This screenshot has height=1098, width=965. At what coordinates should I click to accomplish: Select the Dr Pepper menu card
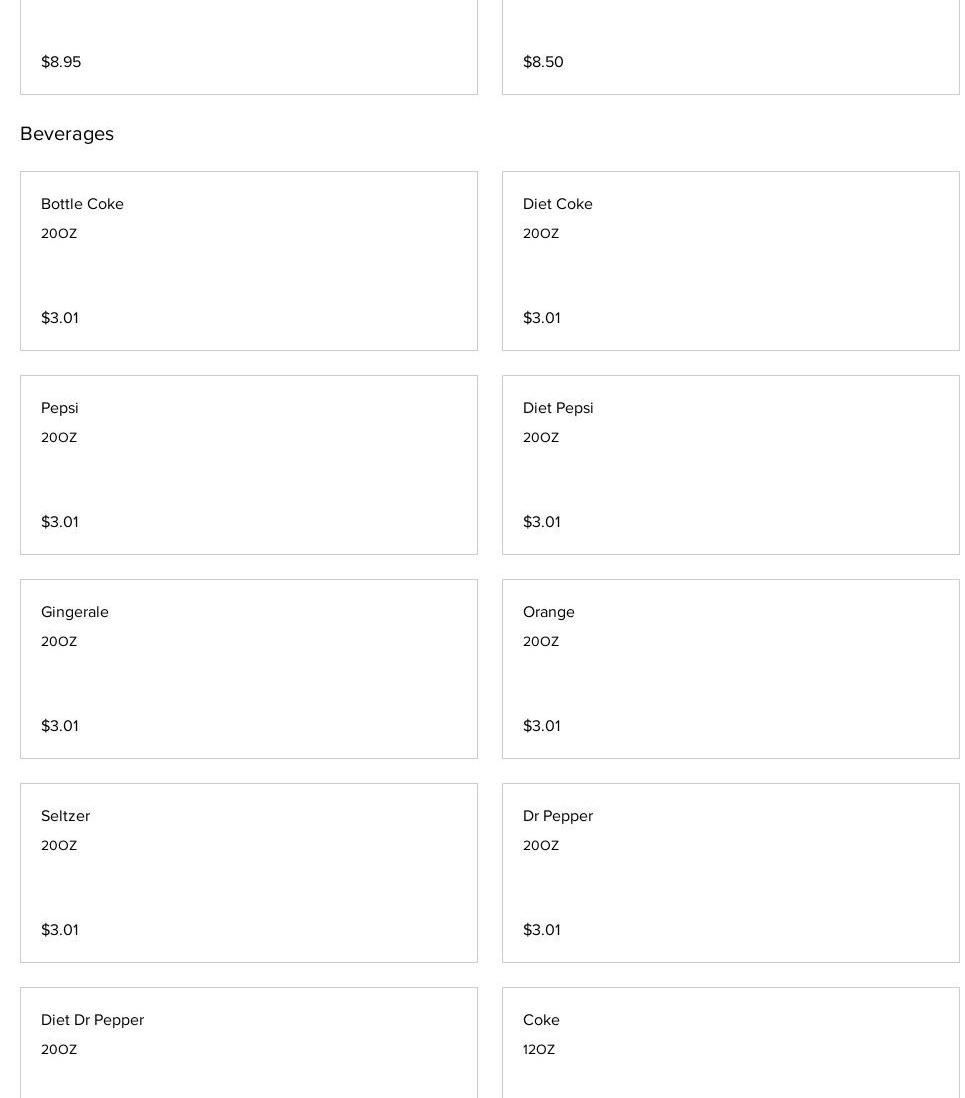click(730, 872)
